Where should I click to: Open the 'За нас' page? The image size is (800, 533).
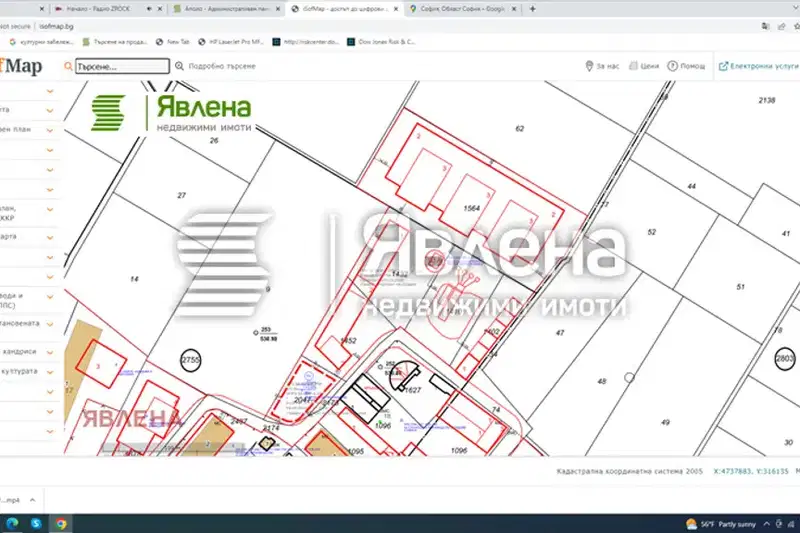pos(608,66)
